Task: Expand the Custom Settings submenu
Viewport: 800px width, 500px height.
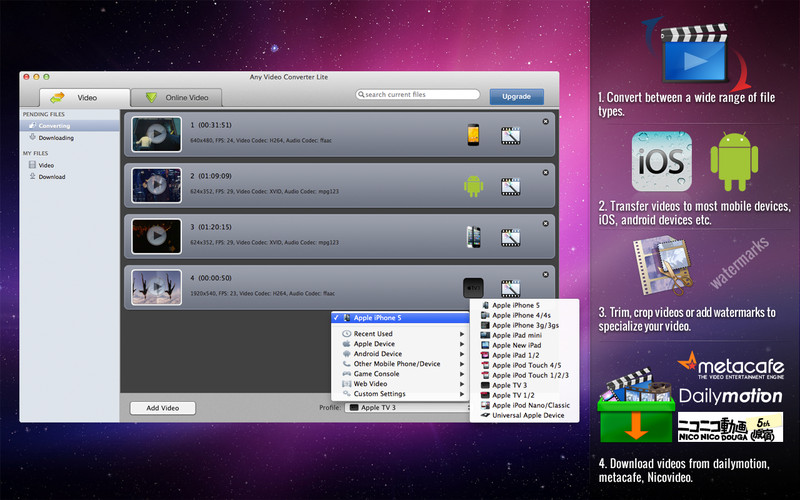Action: 400,394
